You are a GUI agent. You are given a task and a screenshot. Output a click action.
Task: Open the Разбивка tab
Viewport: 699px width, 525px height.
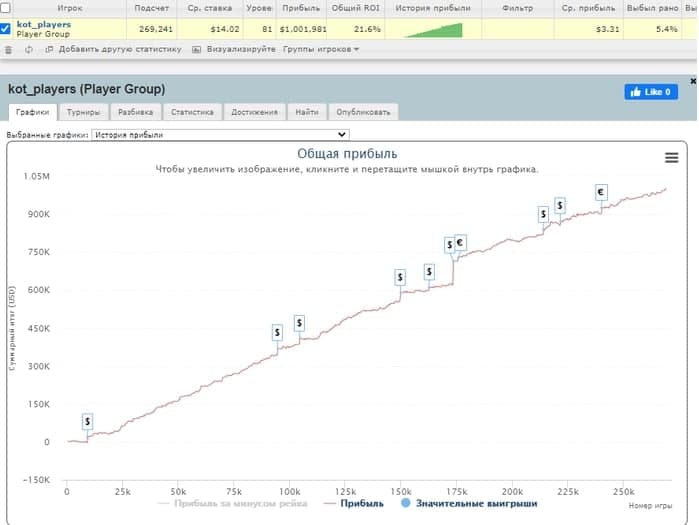coord(136,112)
